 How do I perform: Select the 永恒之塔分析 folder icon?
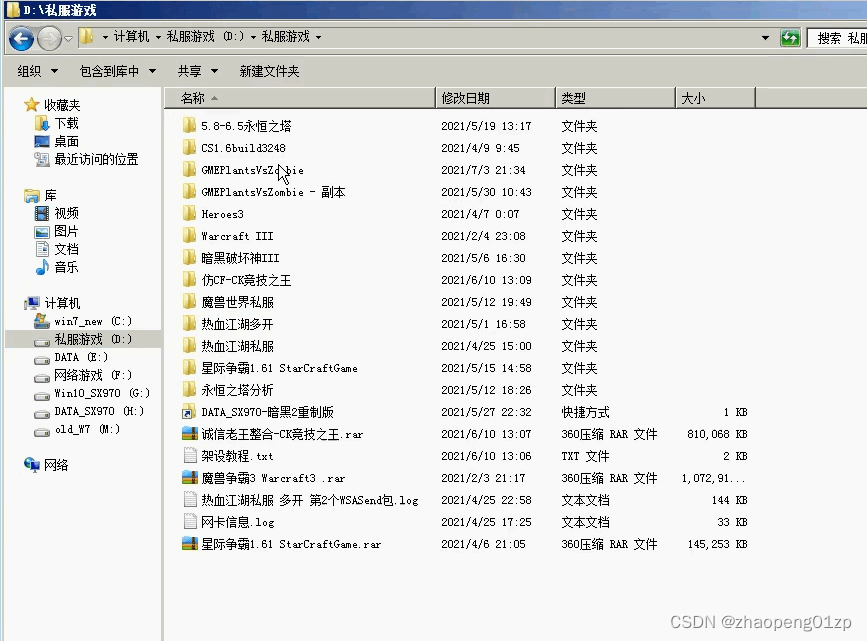189,390
